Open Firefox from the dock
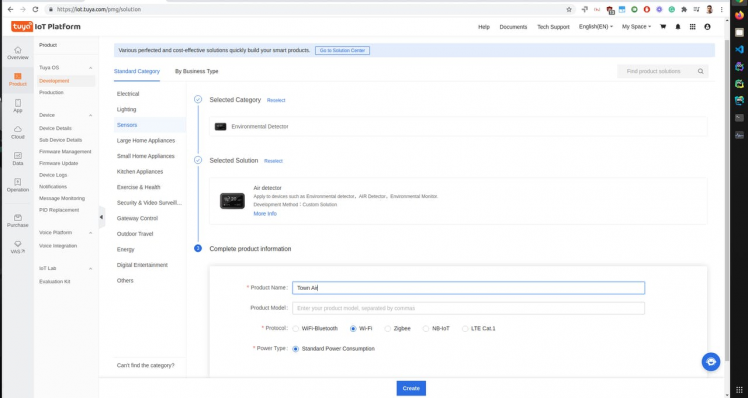This screenshot has width=748, height=398. [739, 15]
